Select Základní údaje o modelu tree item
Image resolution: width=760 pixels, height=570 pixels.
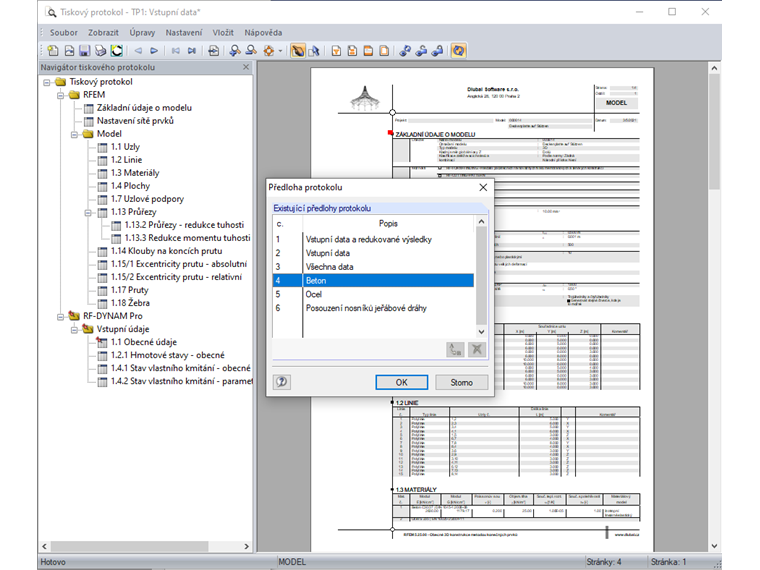point(144,108)
